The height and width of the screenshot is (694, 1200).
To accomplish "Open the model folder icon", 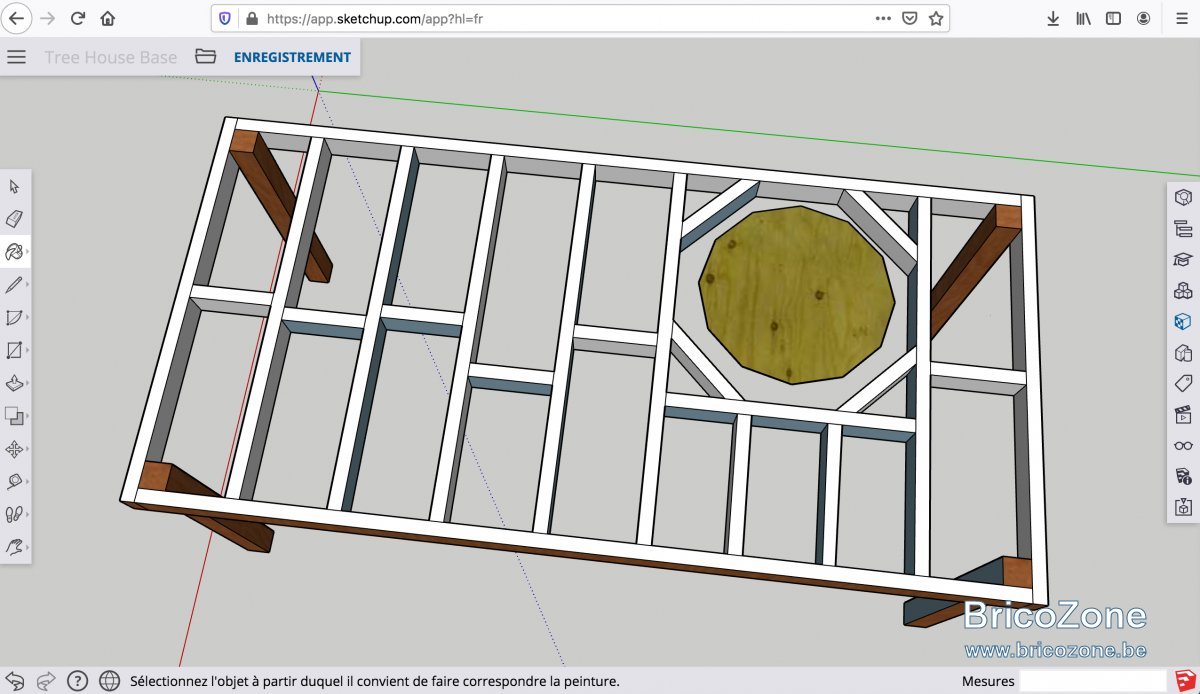I will 205,57.
